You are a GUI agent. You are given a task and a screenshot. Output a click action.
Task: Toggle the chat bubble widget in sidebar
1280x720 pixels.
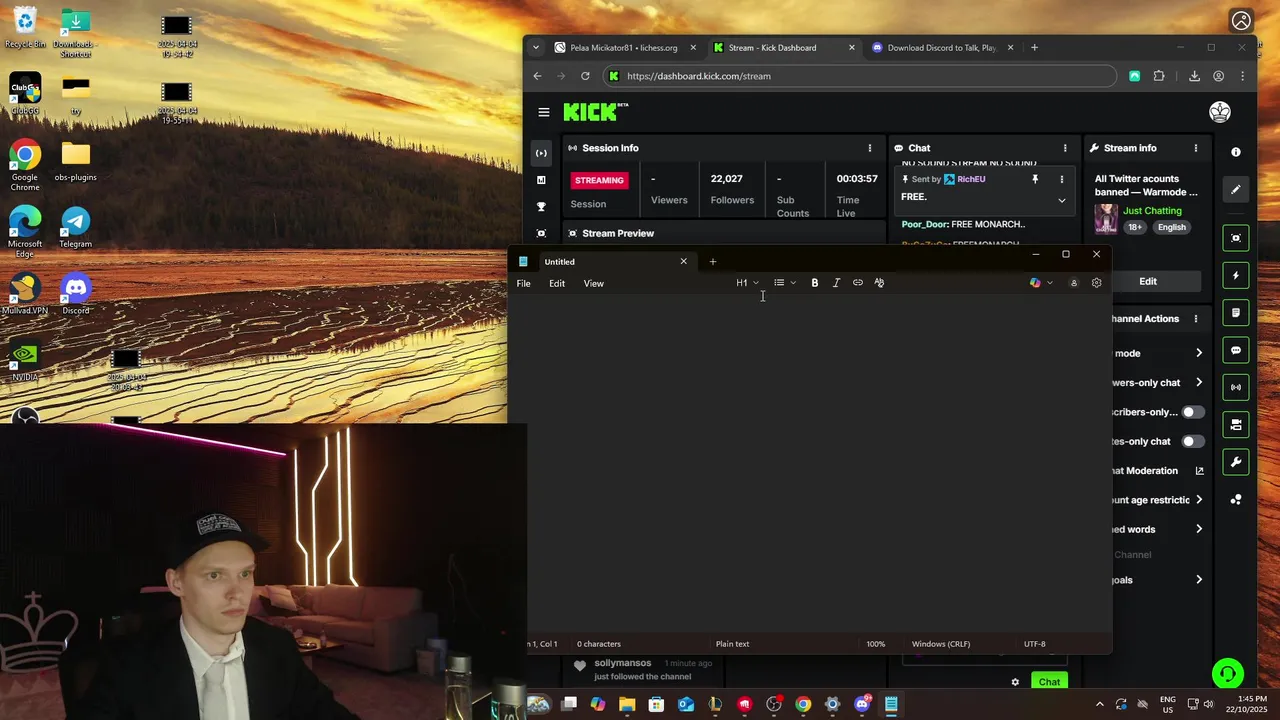tap(1236, 351)
